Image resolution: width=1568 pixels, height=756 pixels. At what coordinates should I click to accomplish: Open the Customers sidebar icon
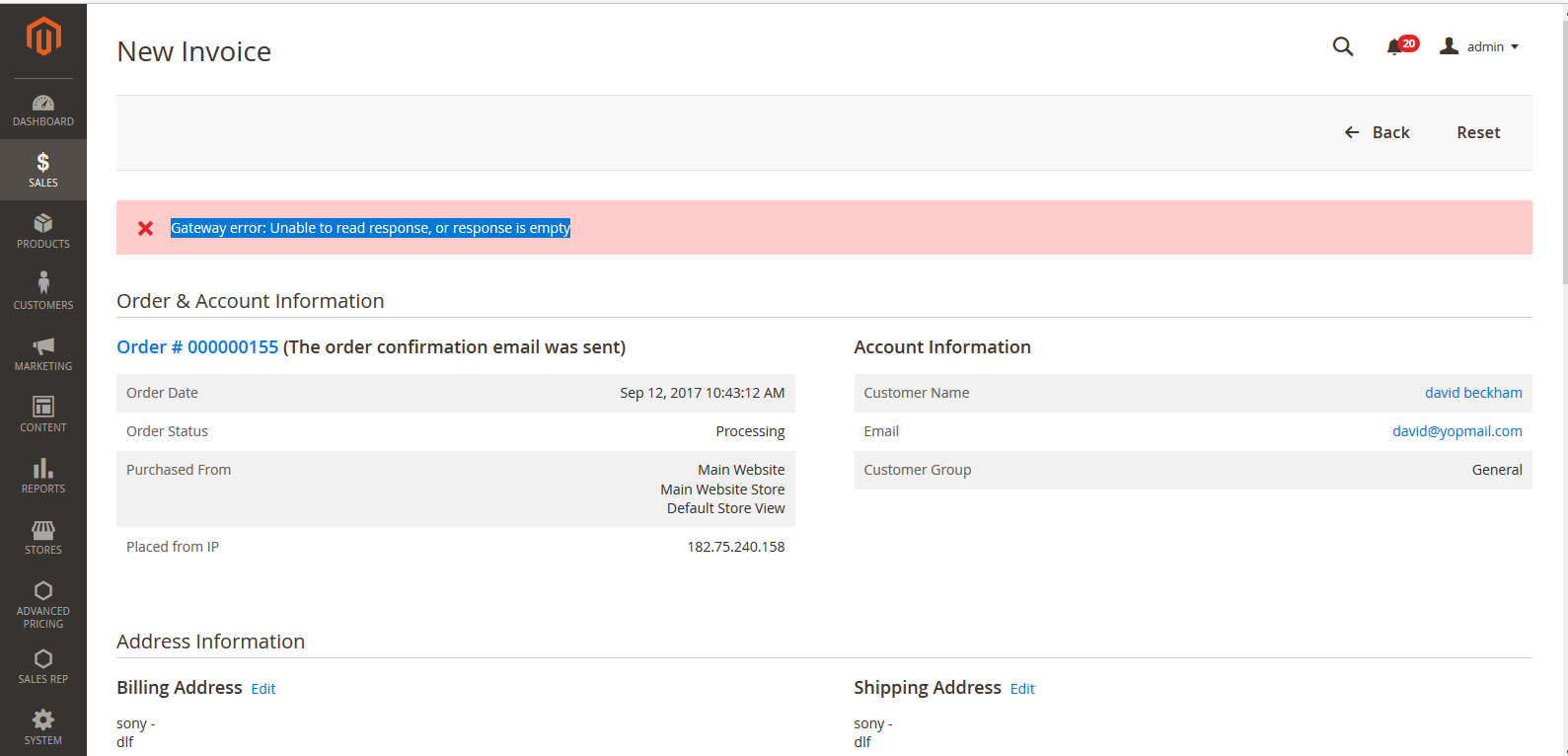43,284
